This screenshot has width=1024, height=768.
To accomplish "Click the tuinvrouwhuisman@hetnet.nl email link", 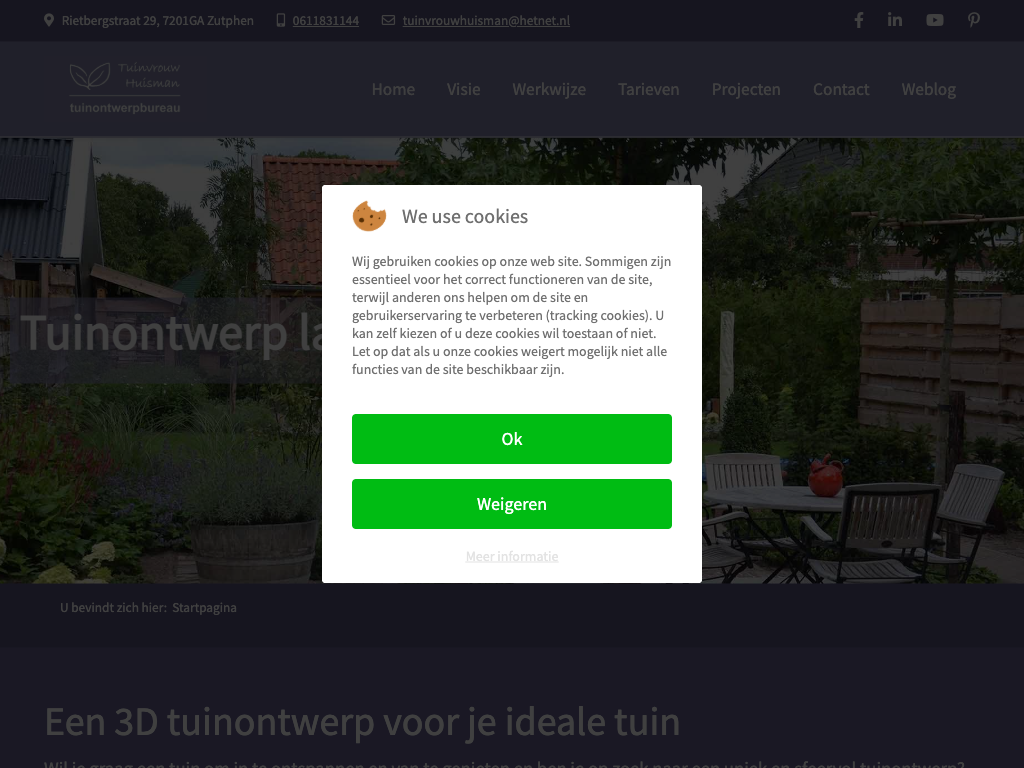I will pos(486,20).
